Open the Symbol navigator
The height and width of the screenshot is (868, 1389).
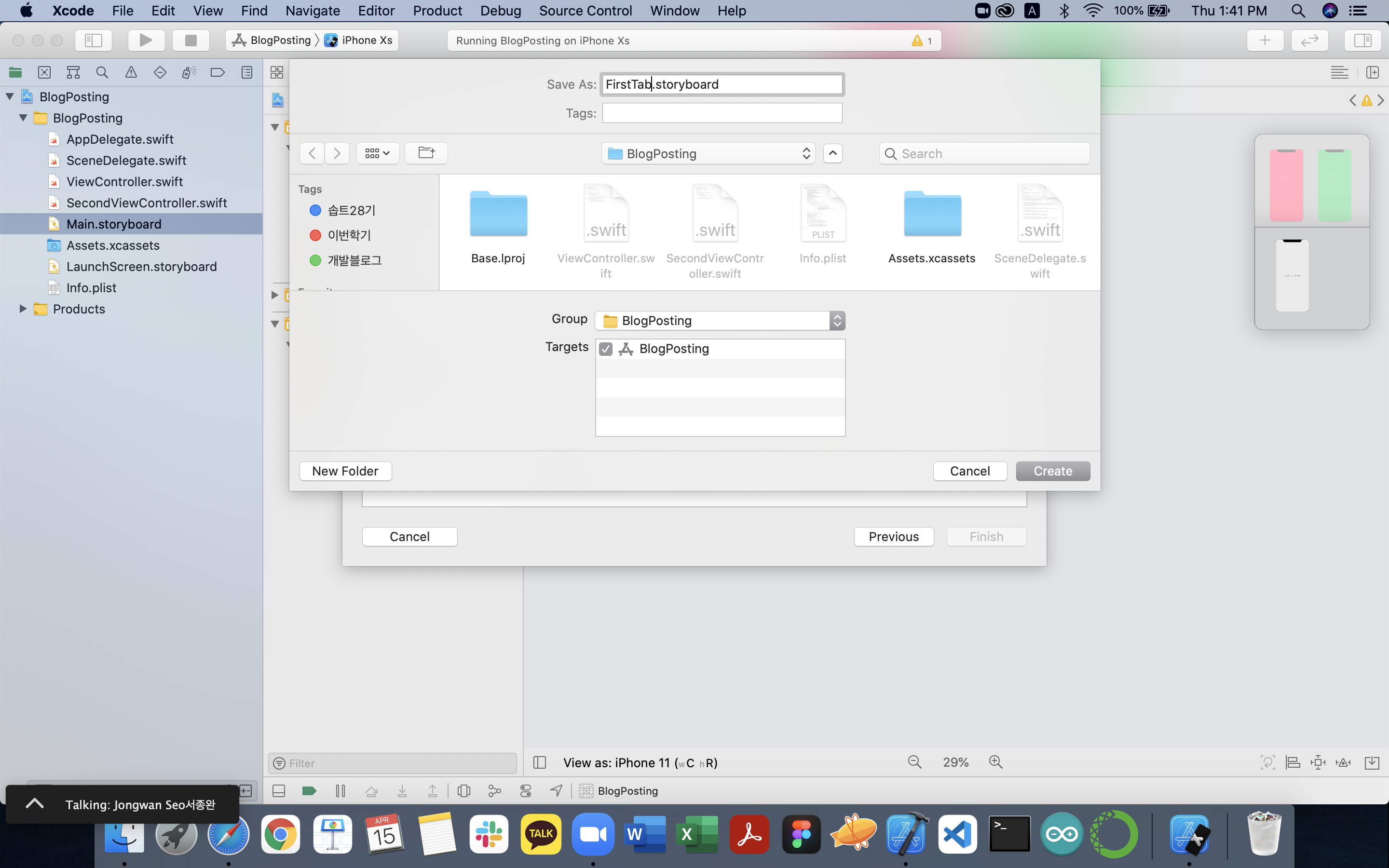point(73,72)
